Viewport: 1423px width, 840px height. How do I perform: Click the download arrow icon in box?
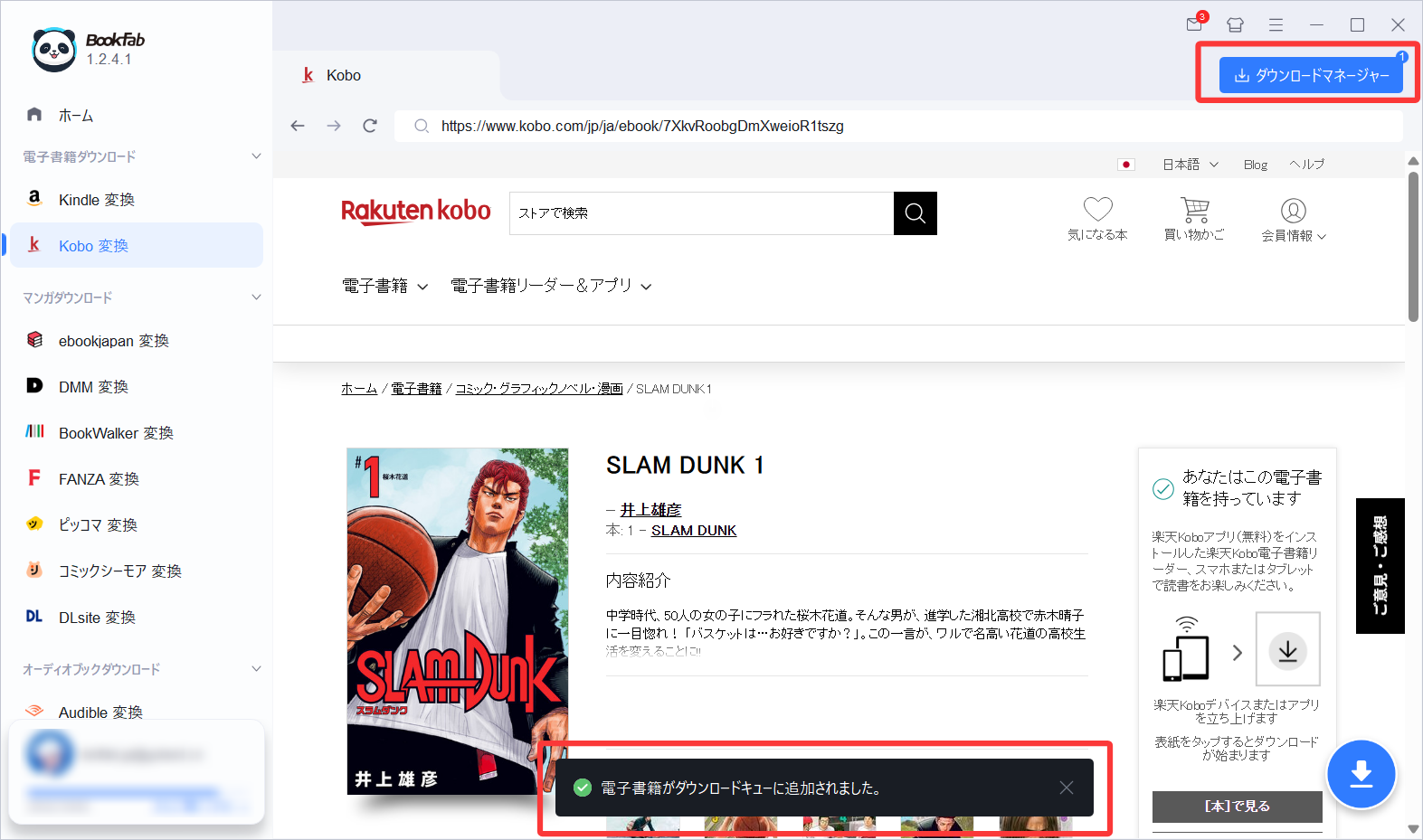coord(1288,649)
